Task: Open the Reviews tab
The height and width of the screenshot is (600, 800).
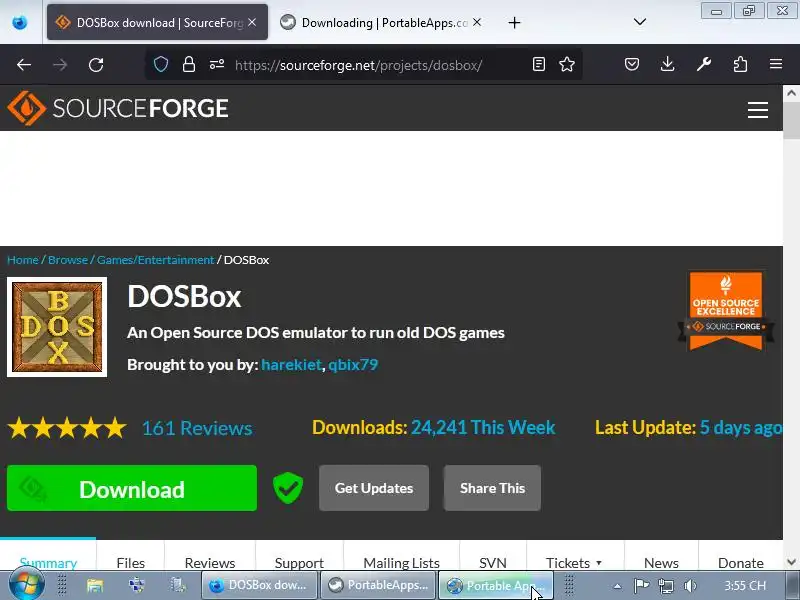Action: (x=210, y=563)
